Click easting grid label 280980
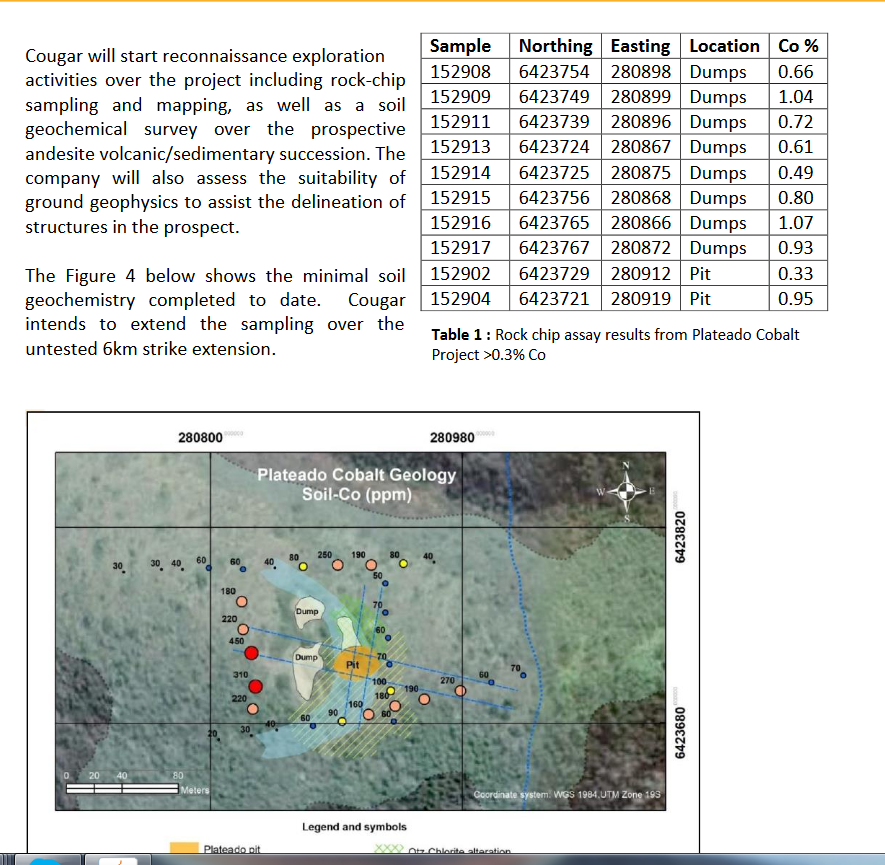885x865 pixels. (452, 438)
